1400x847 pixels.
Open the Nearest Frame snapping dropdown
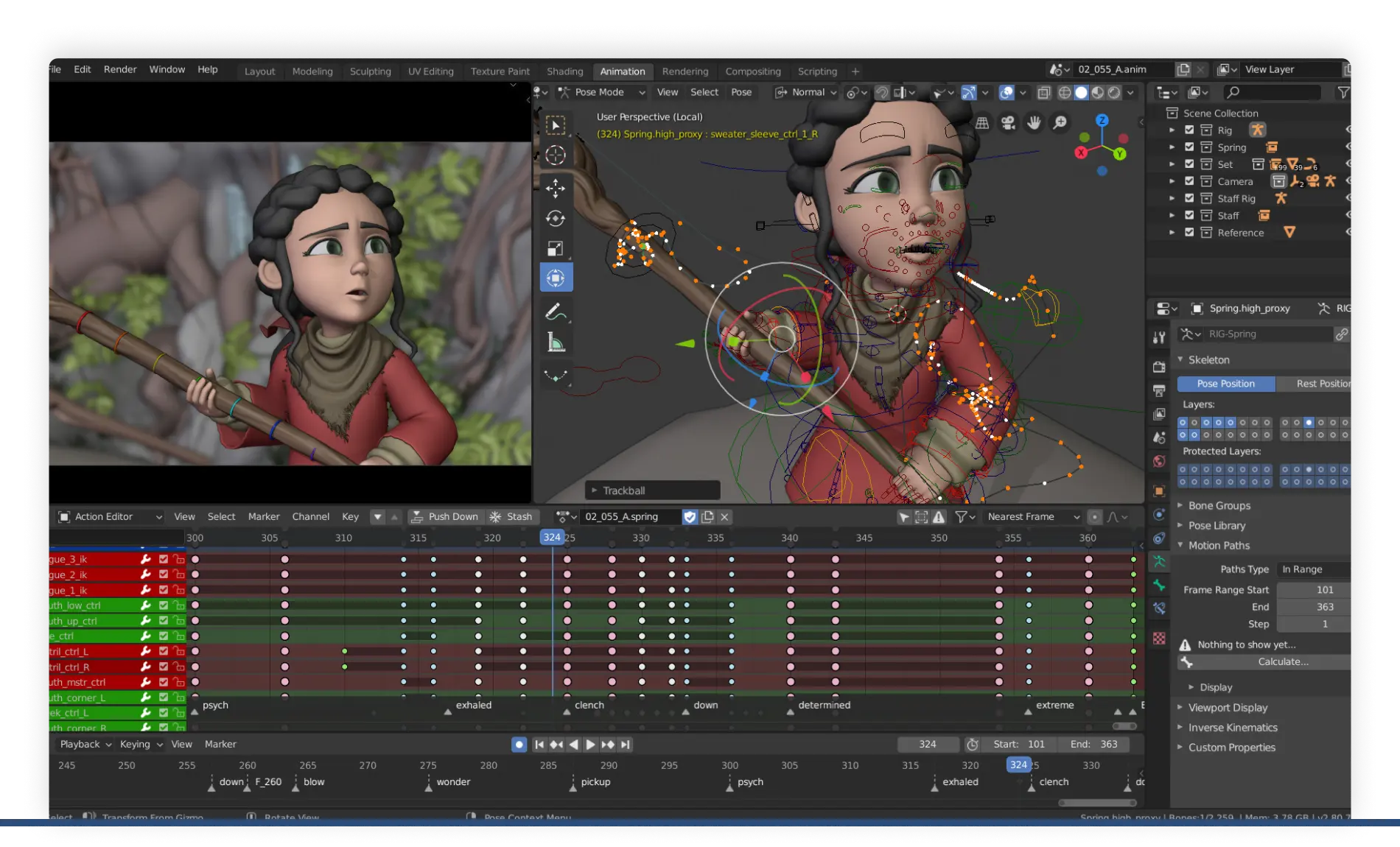pos(1033,517)
